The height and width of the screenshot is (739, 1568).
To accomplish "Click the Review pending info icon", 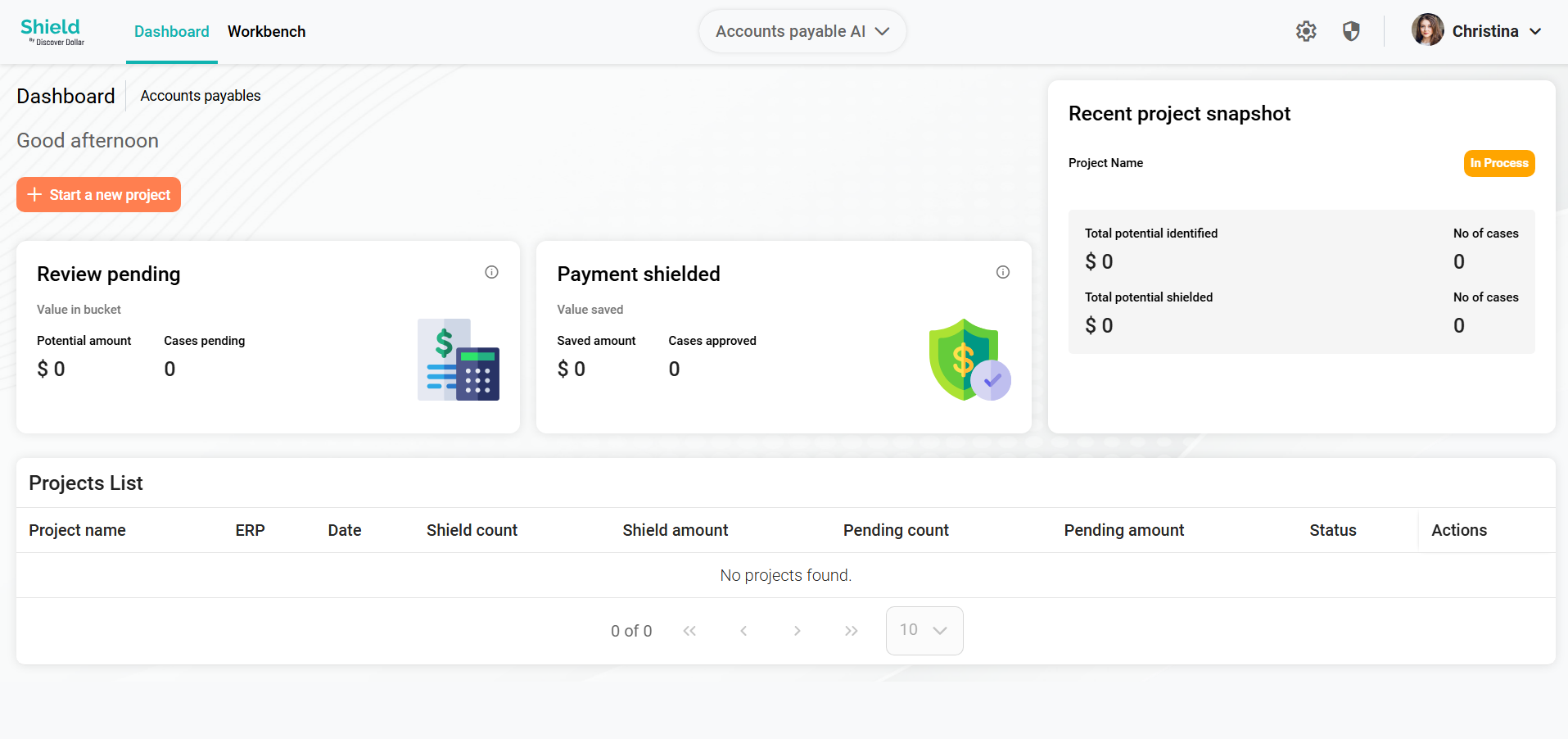I will point(491,272).
